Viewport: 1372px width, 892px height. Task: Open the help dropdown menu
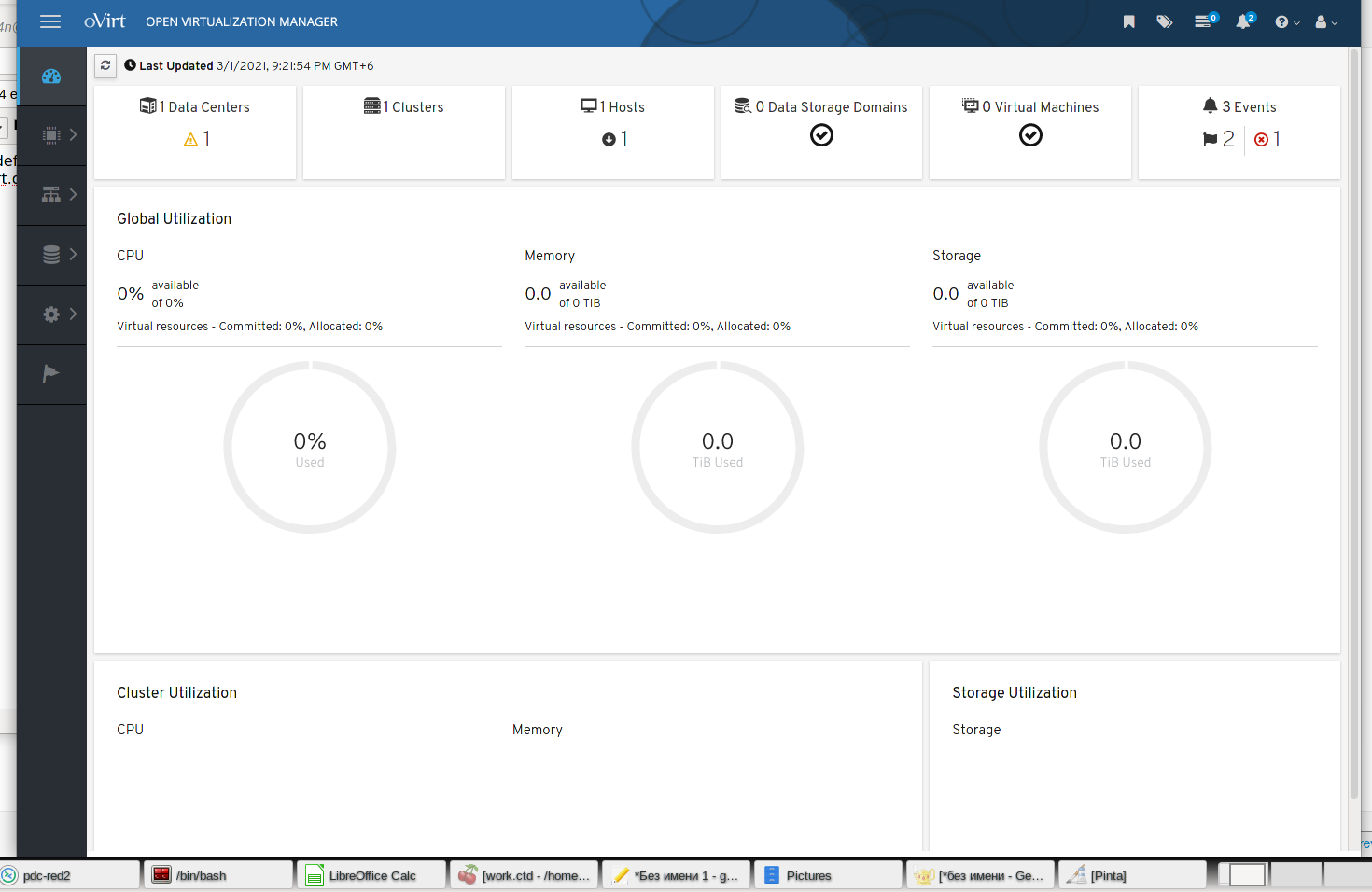click(x=1286, y=22)
